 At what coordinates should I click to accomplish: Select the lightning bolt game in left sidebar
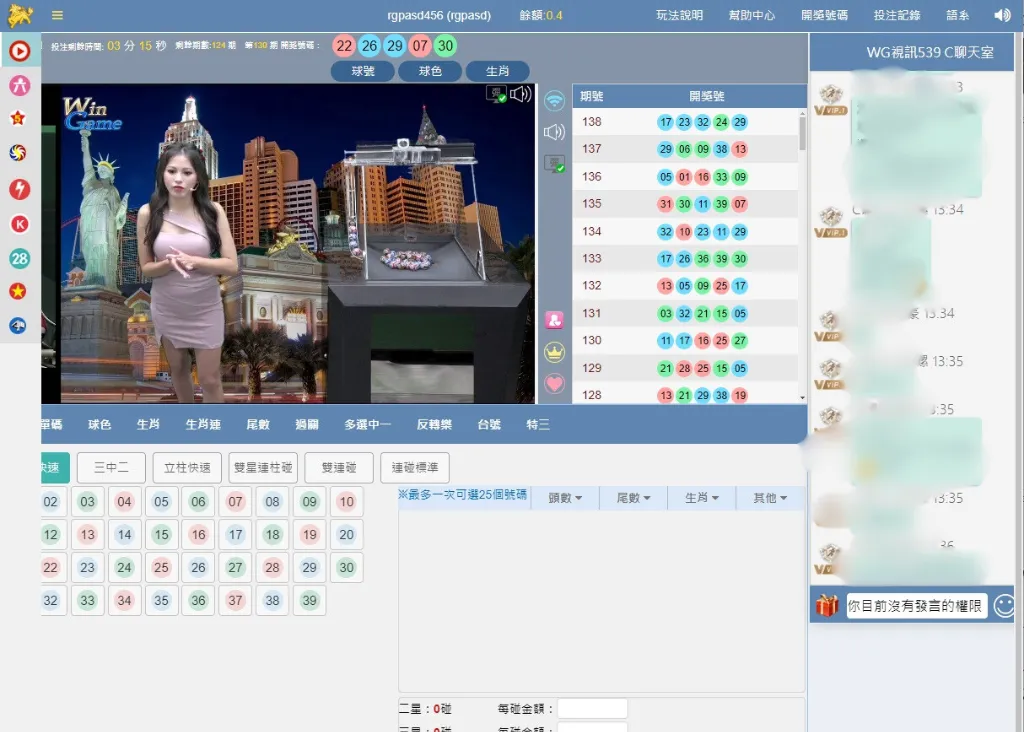[x=20, y=191]
